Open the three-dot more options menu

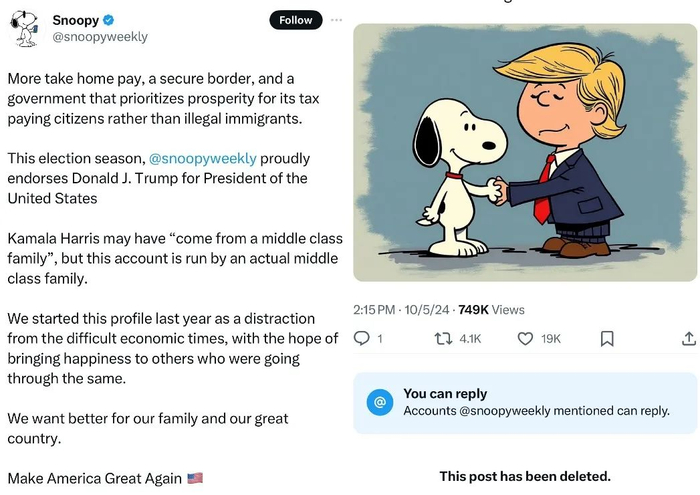336,20
